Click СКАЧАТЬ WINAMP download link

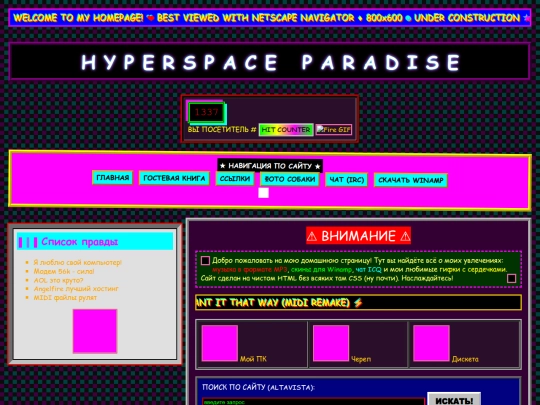tap(411, 180)
